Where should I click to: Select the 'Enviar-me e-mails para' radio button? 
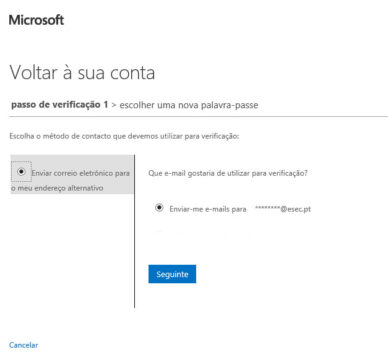tap(159, 208)
